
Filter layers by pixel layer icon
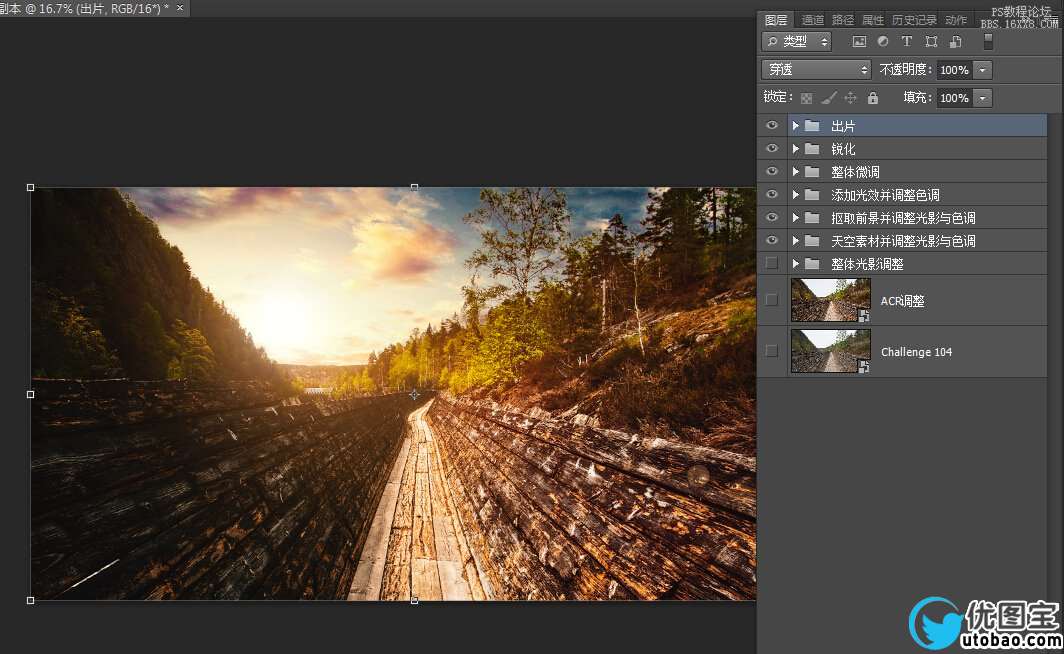click(x=859, y=41)
